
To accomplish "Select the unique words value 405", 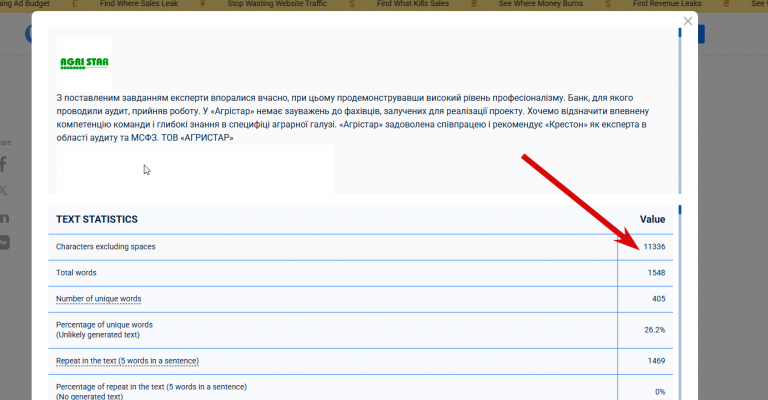I will pyautogui.click(x=659, y=299).
